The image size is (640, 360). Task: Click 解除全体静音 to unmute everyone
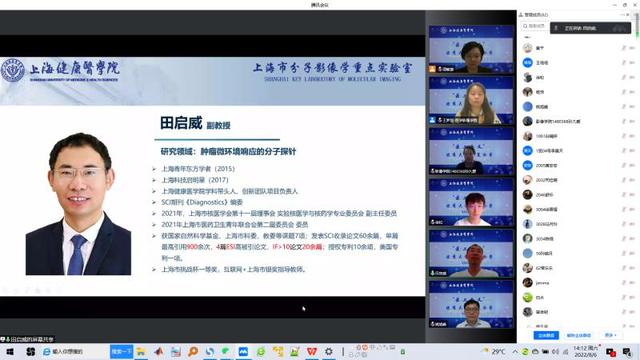pos(578,335)
